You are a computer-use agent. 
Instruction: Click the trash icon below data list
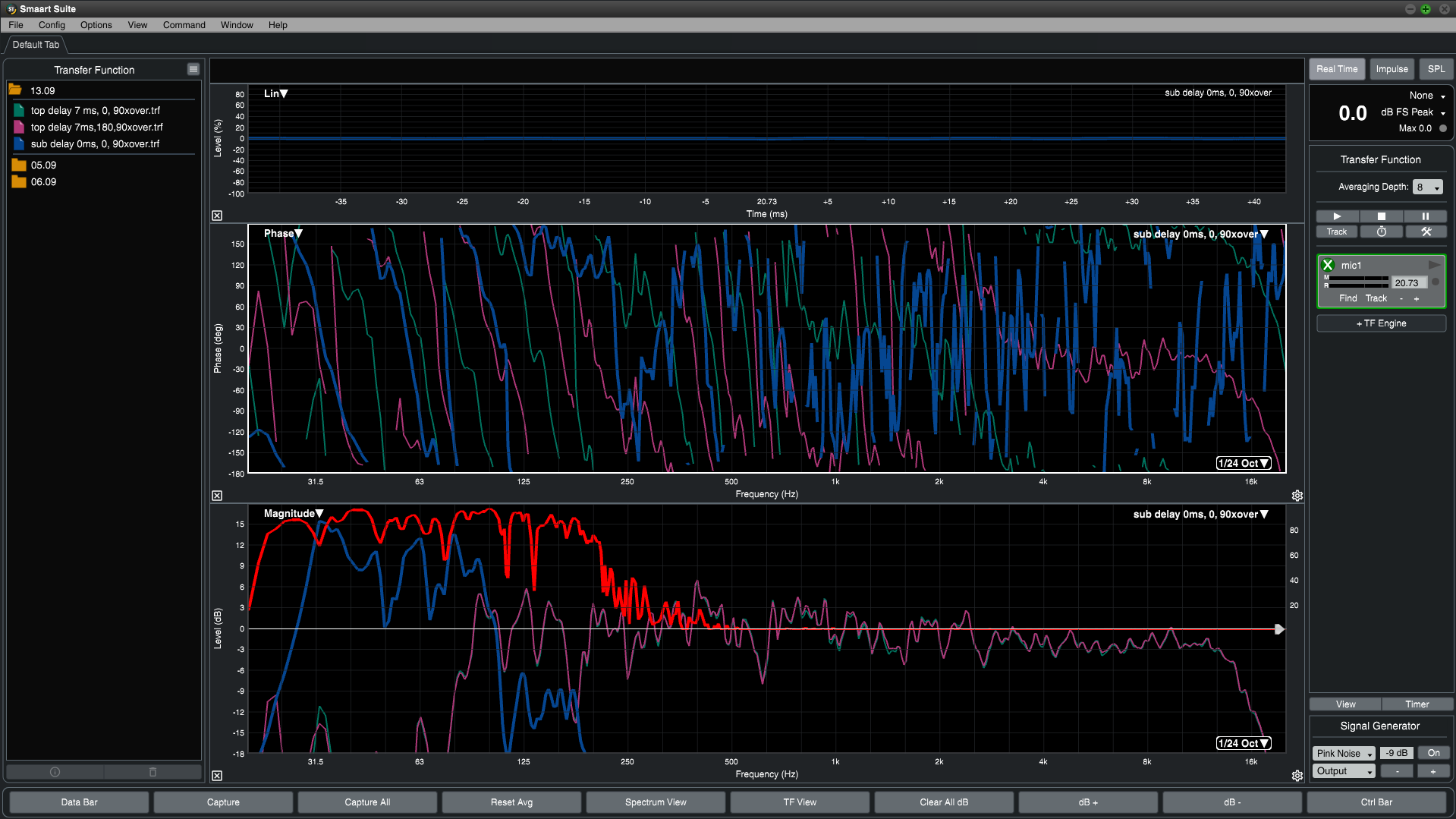coord(153,772)
